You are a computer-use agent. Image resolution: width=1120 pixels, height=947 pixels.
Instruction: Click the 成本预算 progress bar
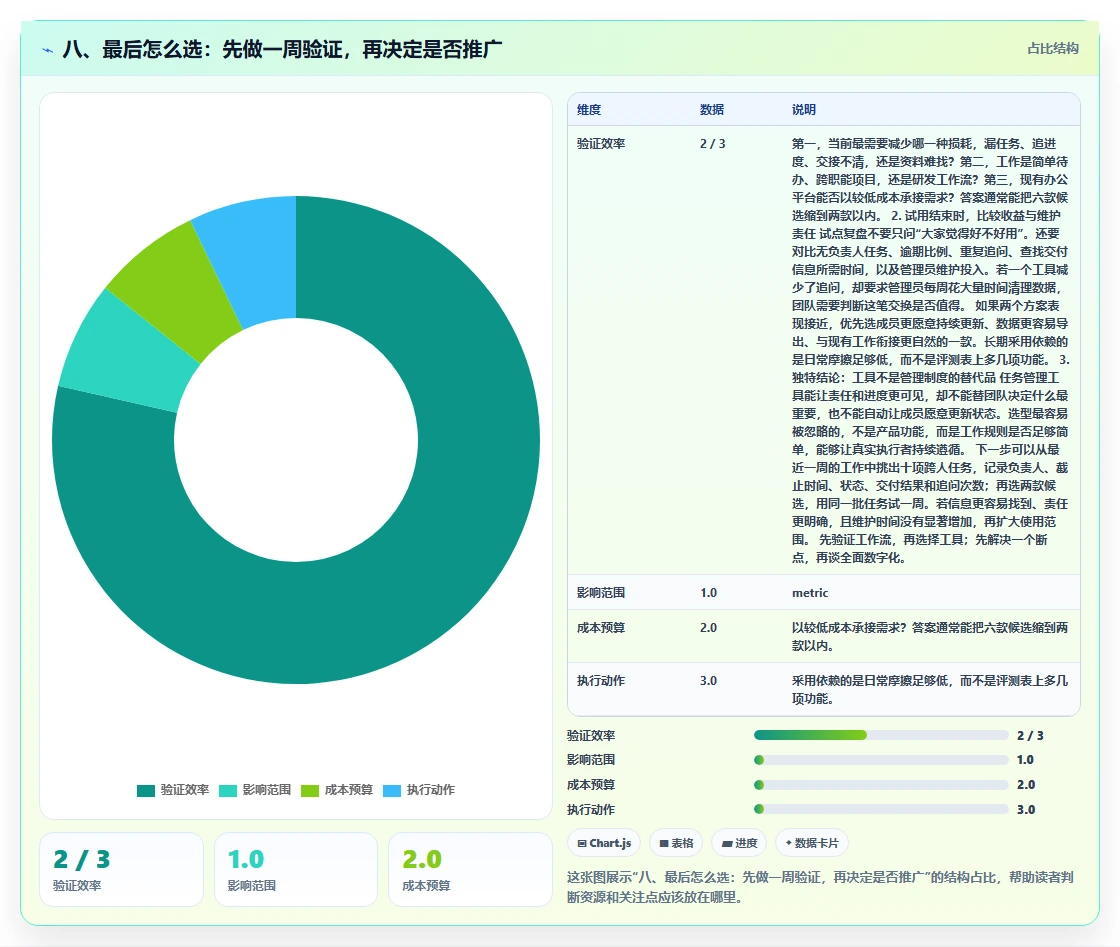point(881,785)
